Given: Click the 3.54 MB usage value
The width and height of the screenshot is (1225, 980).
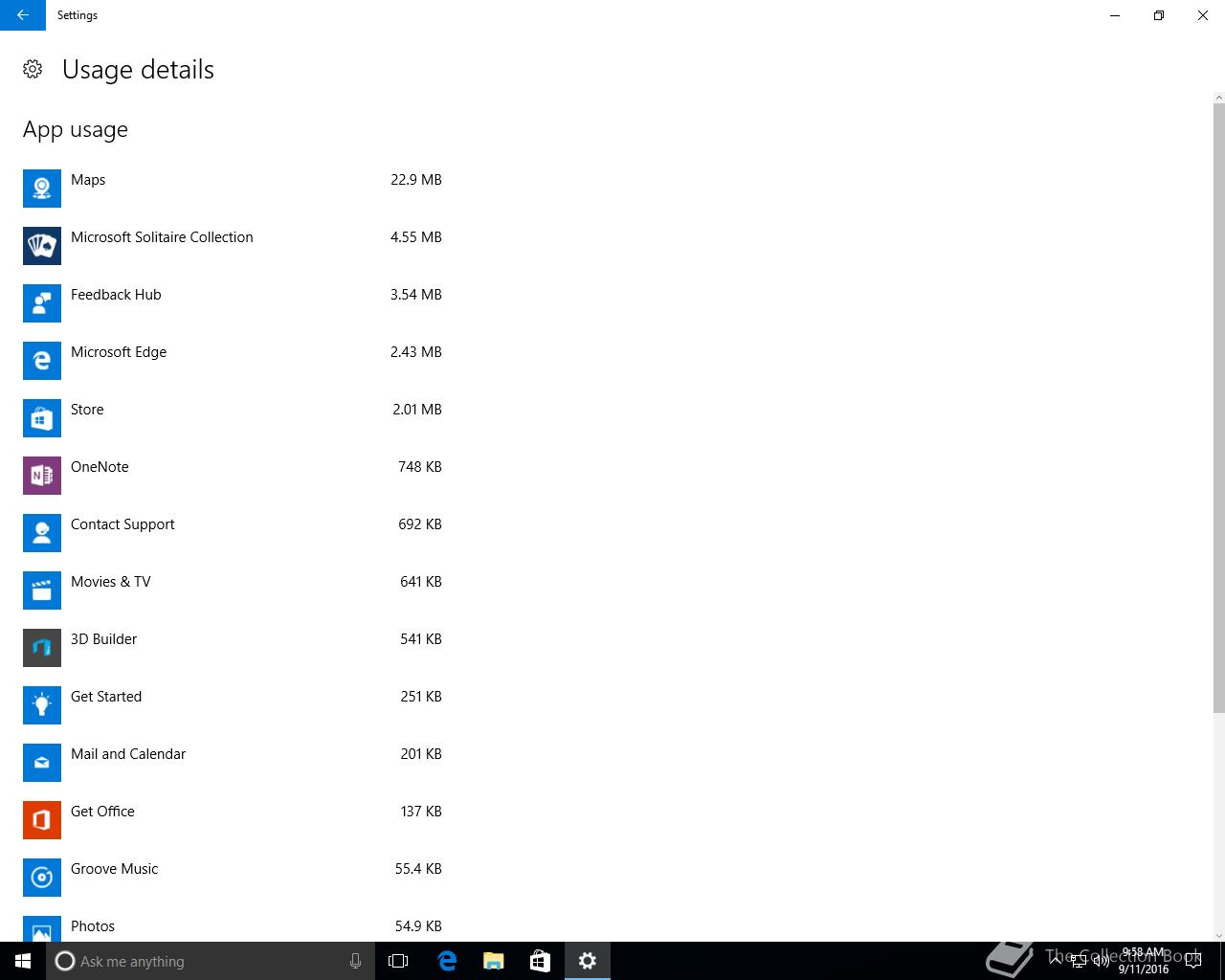Looking at the screenshot, I should [x=416, y=295].
